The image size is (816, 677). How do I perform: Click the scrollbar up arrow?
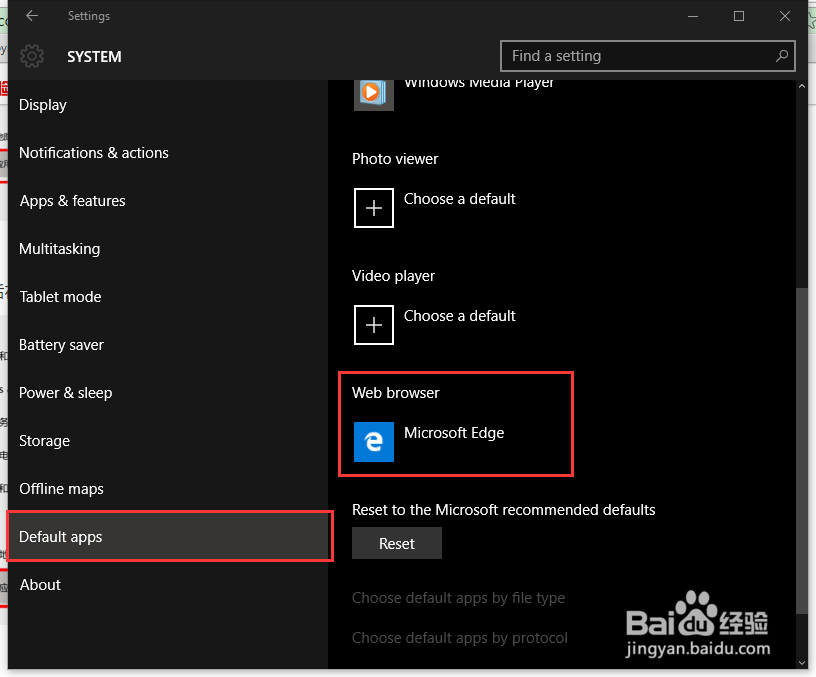(x=801, y=86)
